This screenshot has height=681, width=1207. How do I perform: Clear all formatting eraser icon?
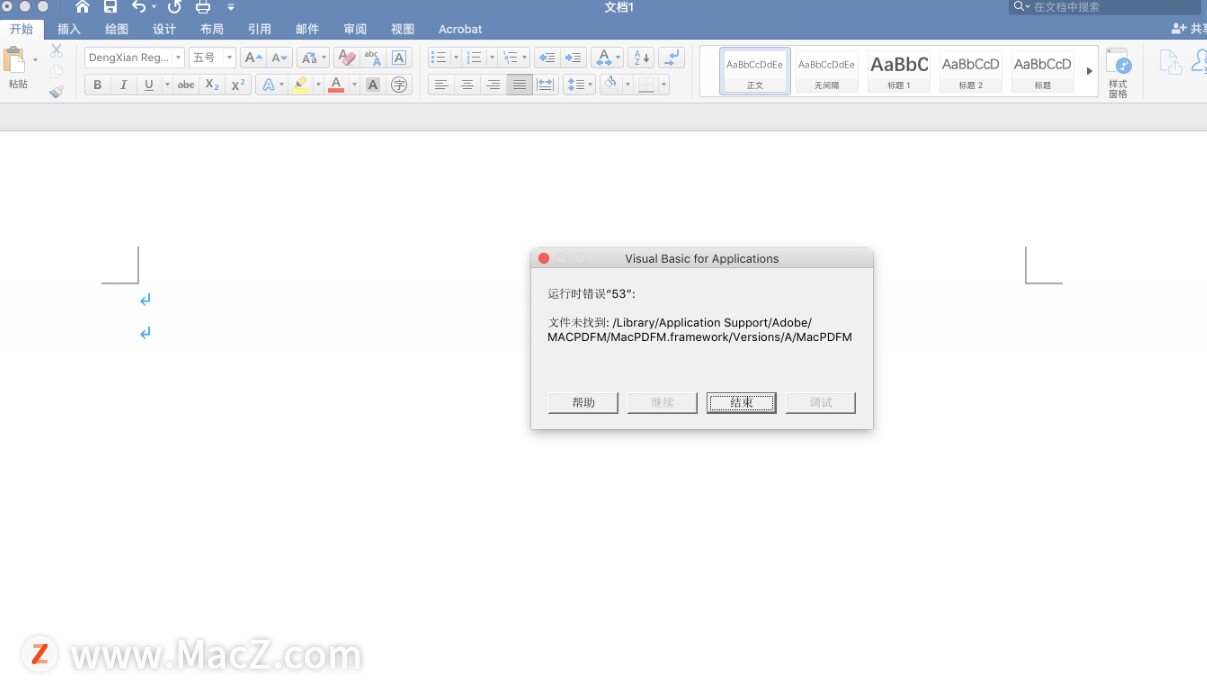coord(346,58)
